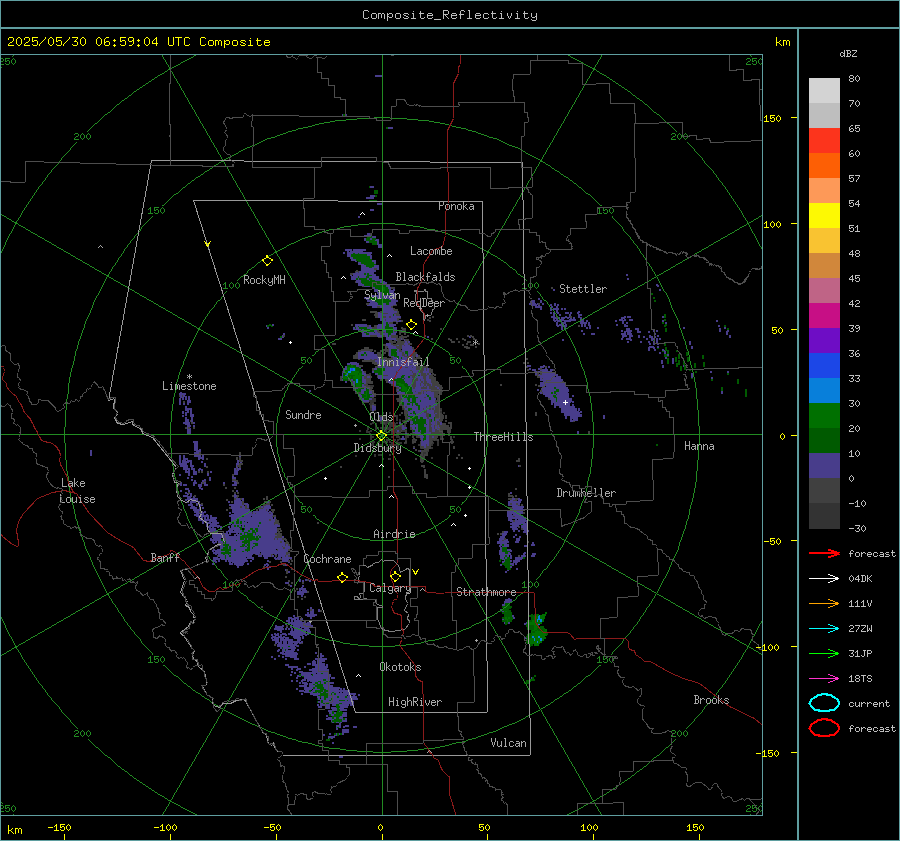Click the current legend label
The image size is (900, 841).
(869, 704)
